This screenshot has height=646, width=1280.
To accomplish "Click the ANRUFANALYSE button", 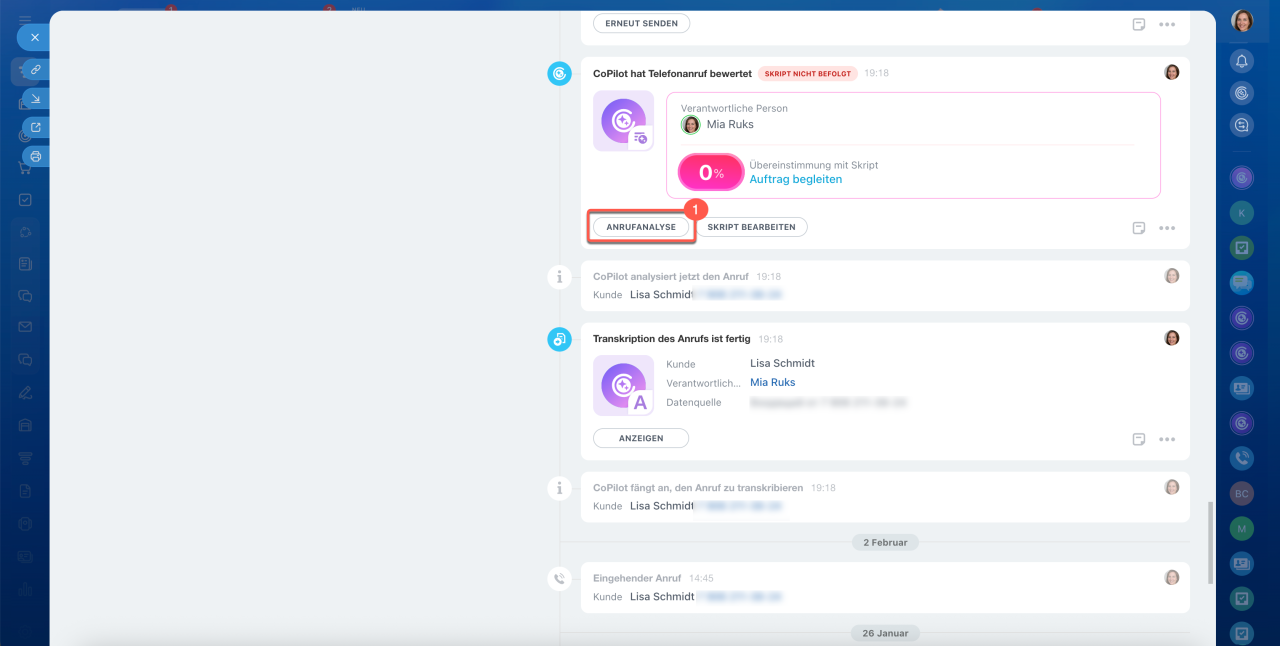I will click(641, 227).
